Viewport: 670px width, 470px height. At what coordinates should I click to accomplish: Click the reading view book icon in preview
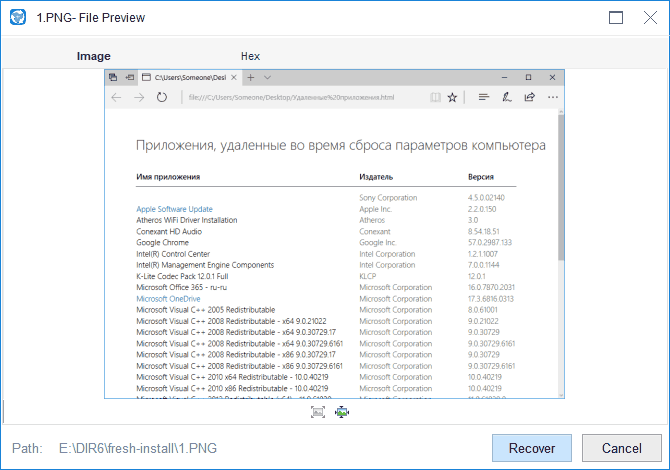(435, 97)
